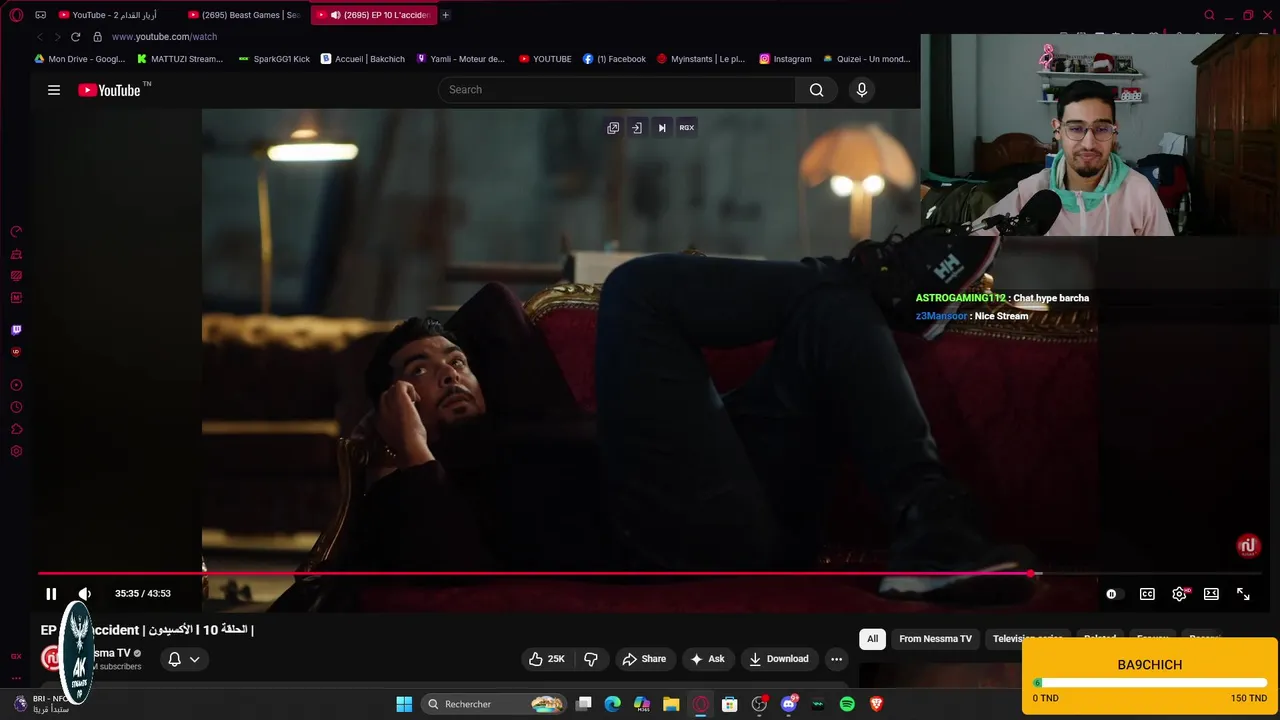Open more actions three-dot menu
This screenshot has height=720, width=1280.
coord(837,659)
